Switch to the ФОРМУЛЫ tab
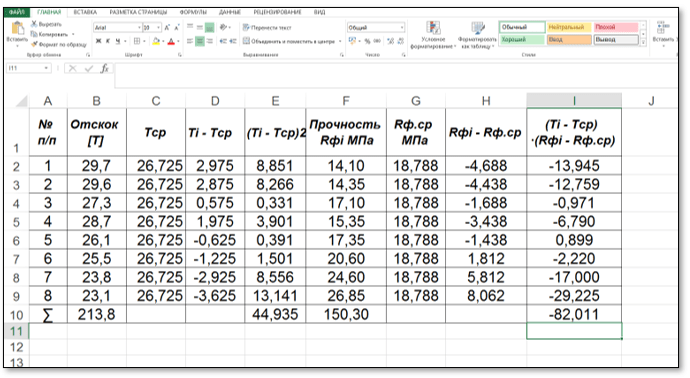The width and height of the screenshot is (690, 378). [x=193, y=12]
